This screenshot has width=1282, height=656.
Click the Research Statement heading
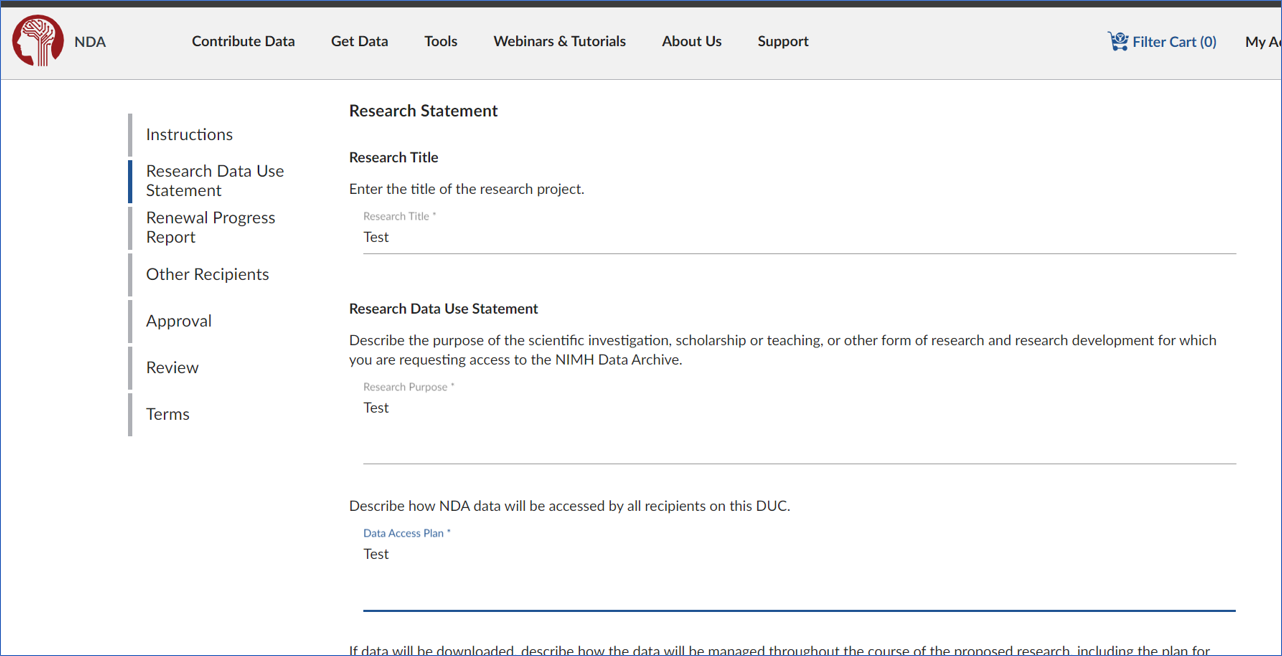coord(423,111)
